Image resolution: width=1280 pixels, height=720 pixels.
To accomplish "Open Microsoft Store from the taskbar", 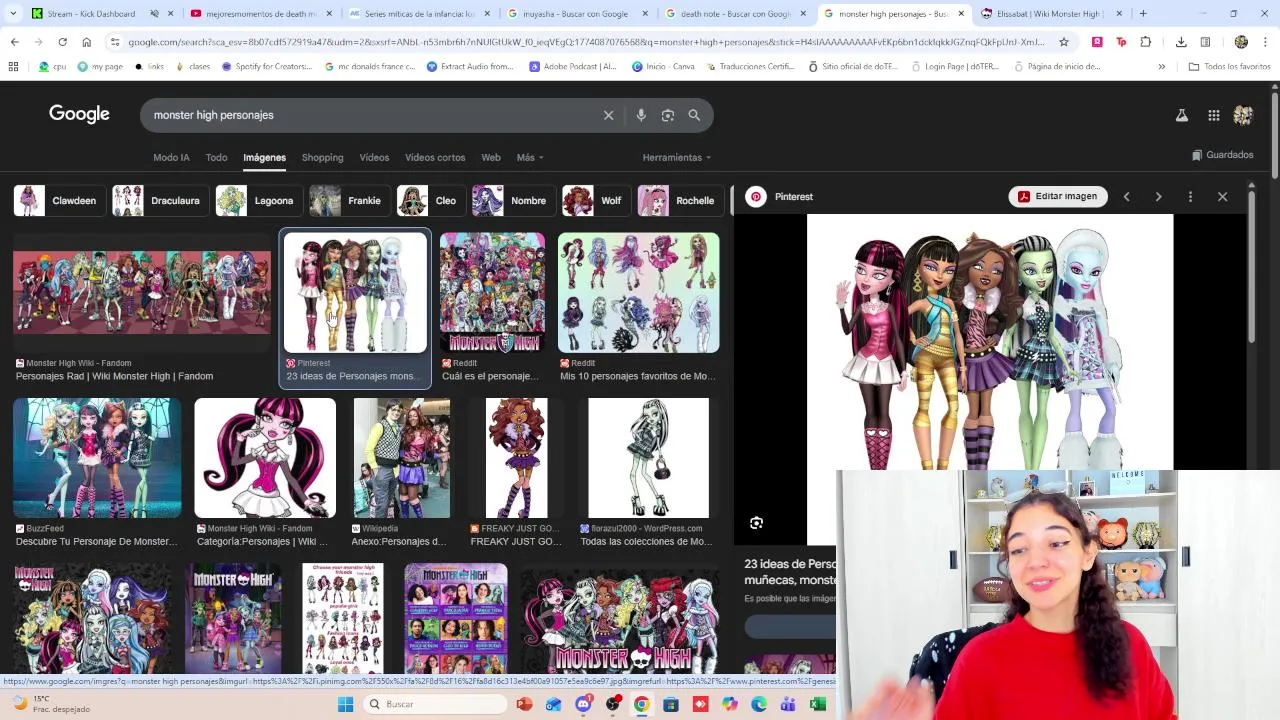I will click(671, 704).
